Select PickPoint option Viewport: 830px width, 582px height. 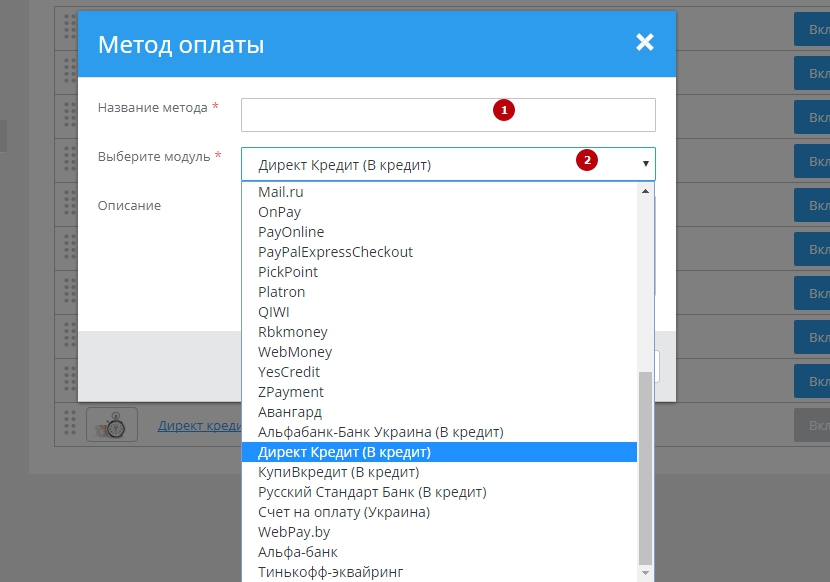439,272
